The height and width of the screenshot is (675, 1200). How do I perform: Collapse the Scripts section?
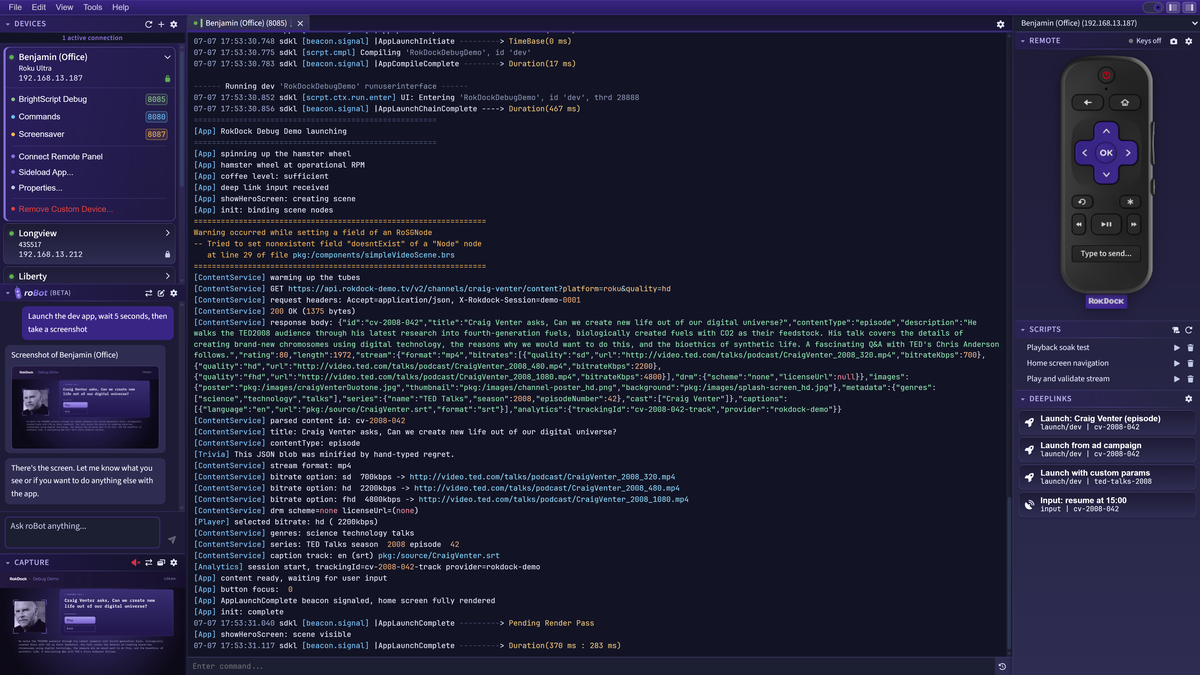pyautogui.click(x=1022, y=329)
